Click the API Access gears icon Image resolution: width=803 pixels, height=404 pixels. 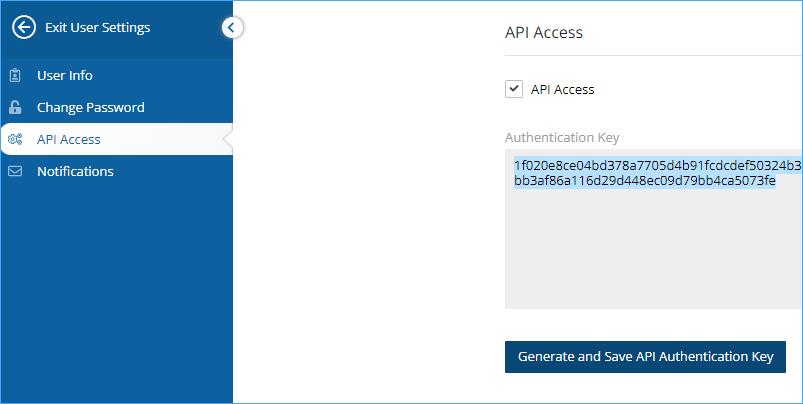(15, 139)
